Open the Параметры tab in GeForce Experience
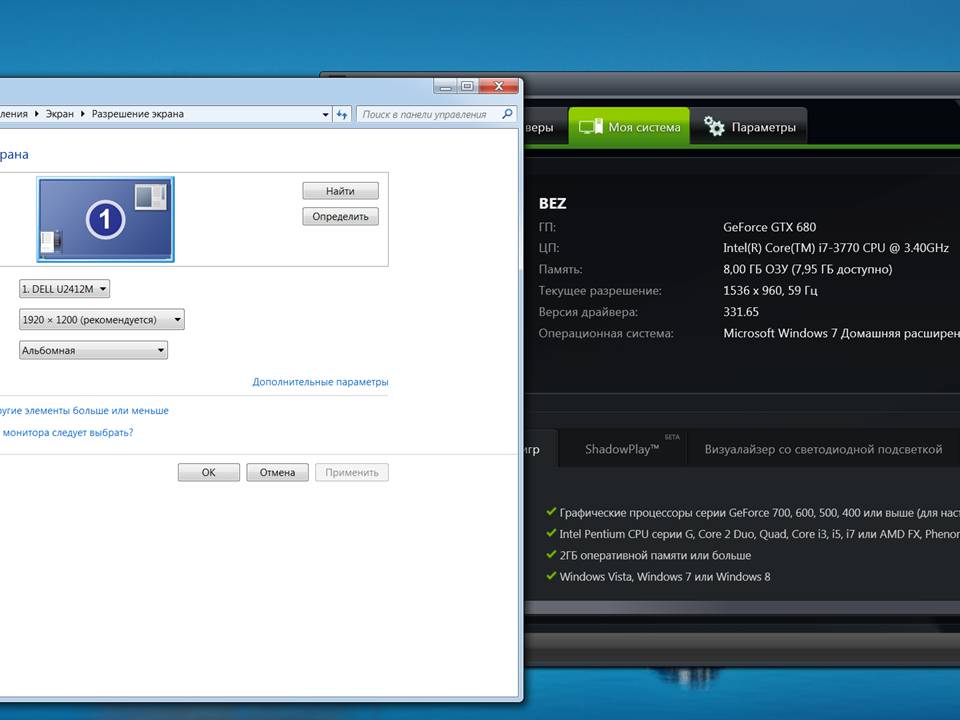 [749, 127]
